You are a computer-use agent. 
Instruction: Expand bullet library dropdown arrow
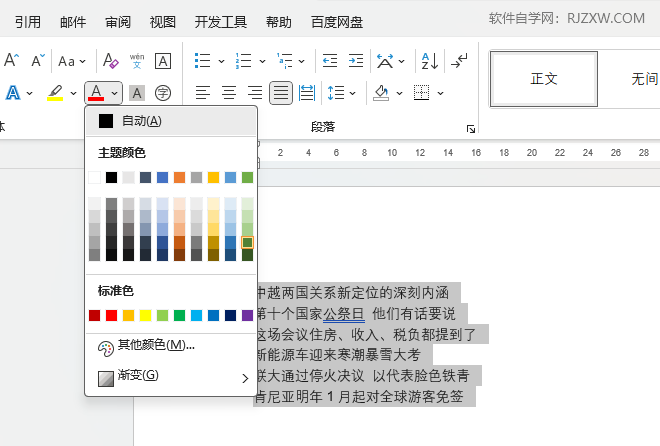pos(221,61)
